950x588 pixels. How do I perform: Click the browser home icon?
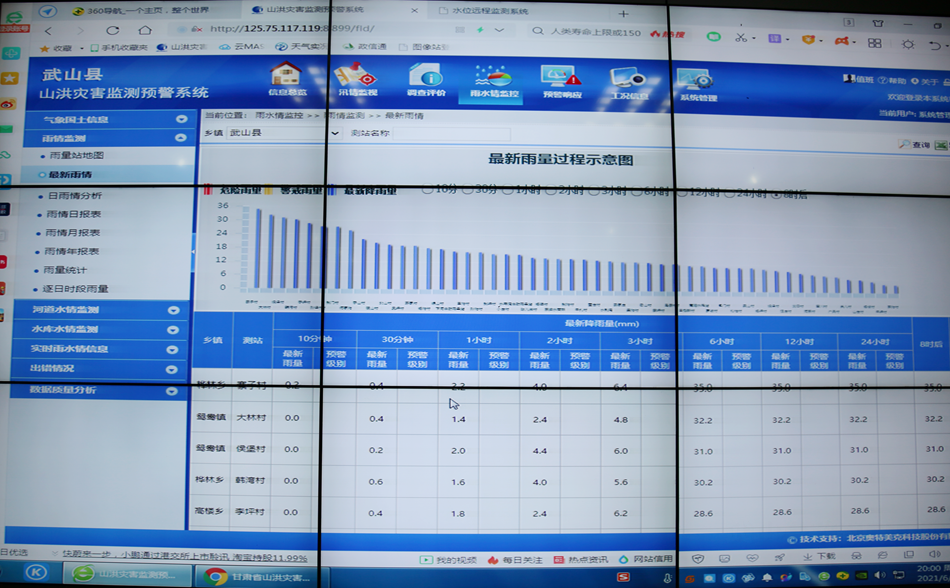[145, 30]
